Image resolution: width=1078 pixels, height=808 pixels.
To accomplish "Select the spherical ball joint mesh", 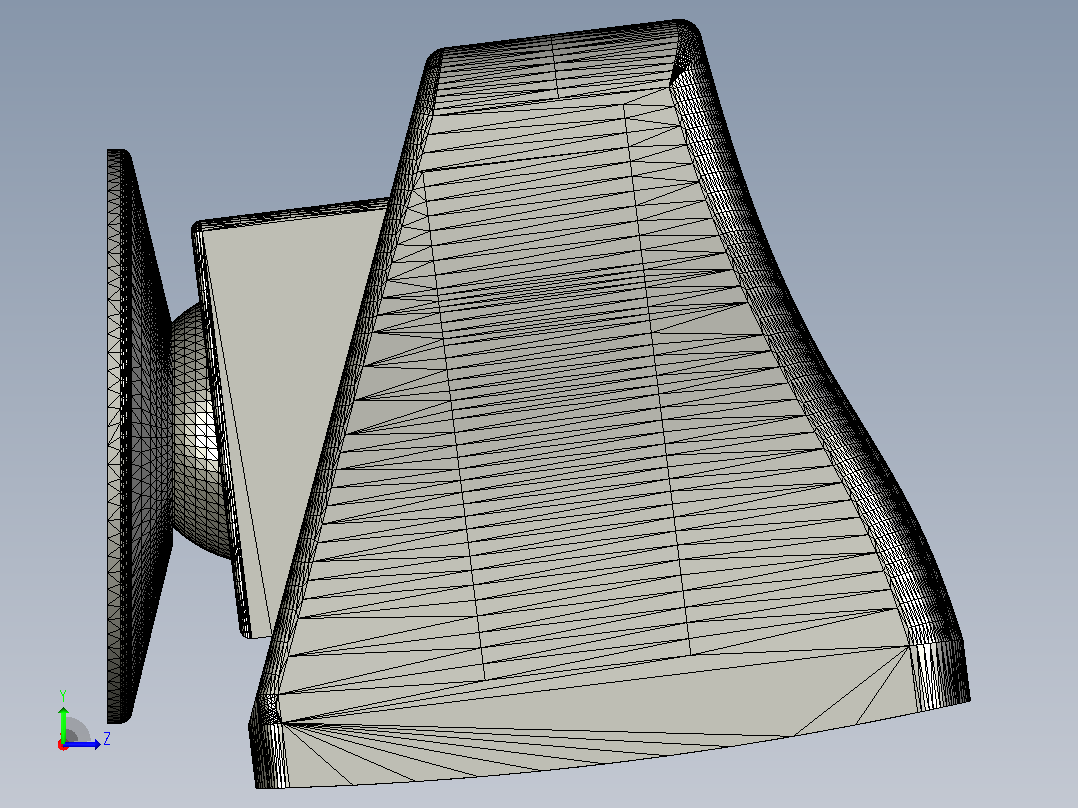I will [196, 430].
